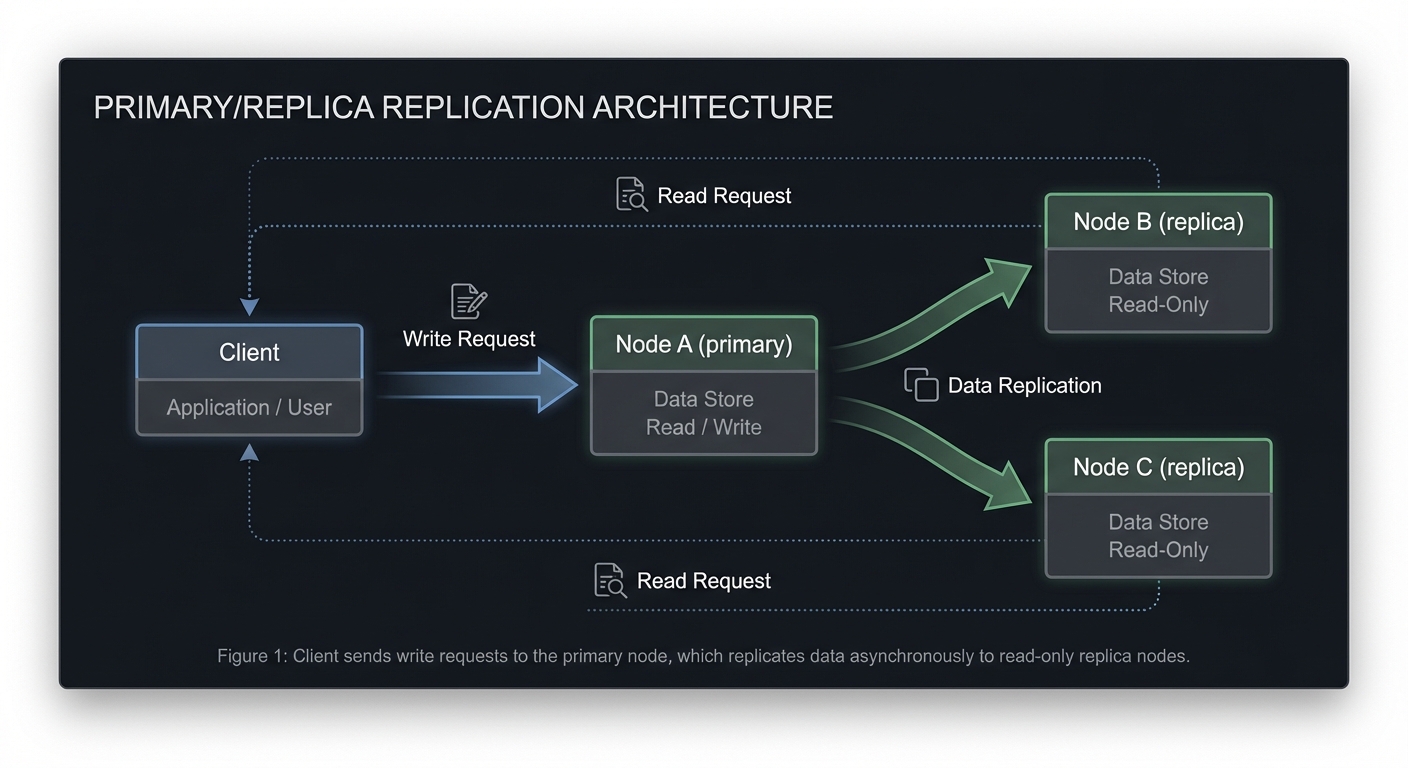
Task: Expand the Node B (replica) header
Action: [1157, 221]
